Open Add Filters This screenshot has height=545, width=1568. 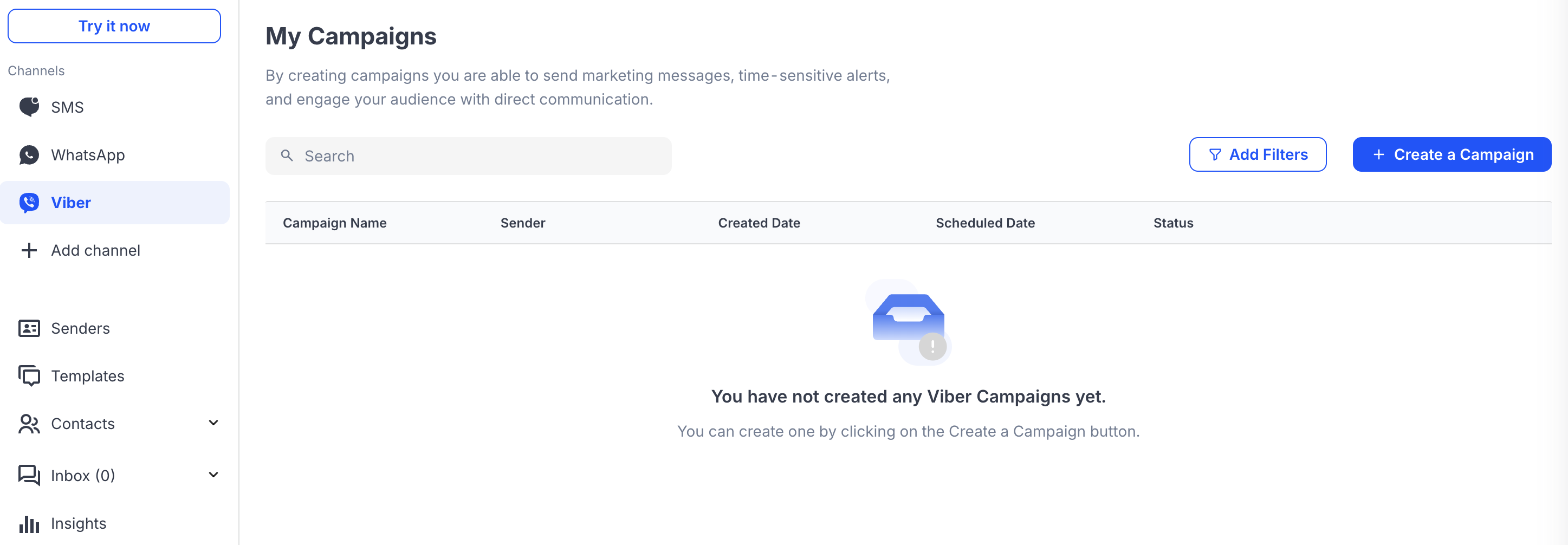pos(1258,154)
